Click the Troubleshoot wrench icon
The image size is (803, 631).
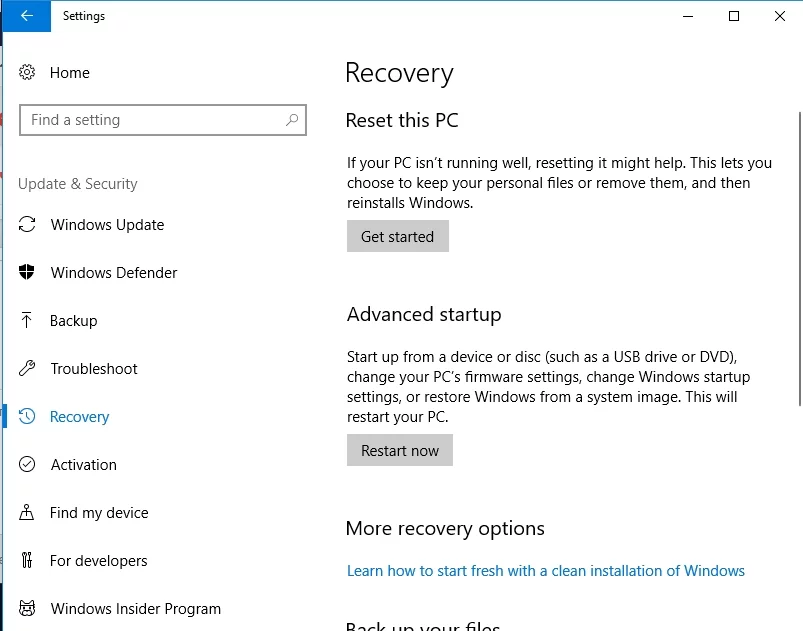pyautogui.click(x=28, y=369)
